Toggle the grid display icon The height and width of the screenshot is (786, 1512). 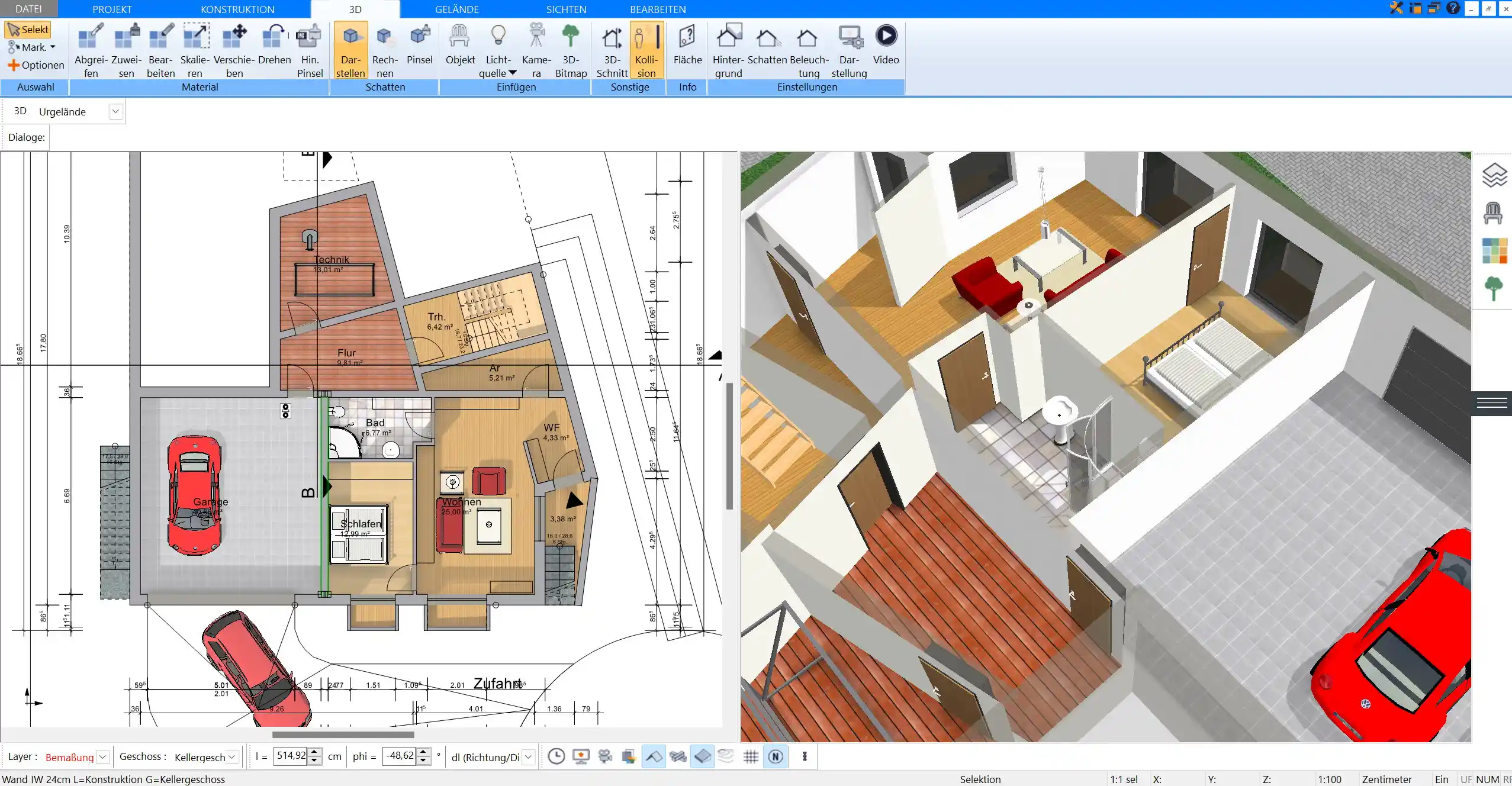(751, 756)
